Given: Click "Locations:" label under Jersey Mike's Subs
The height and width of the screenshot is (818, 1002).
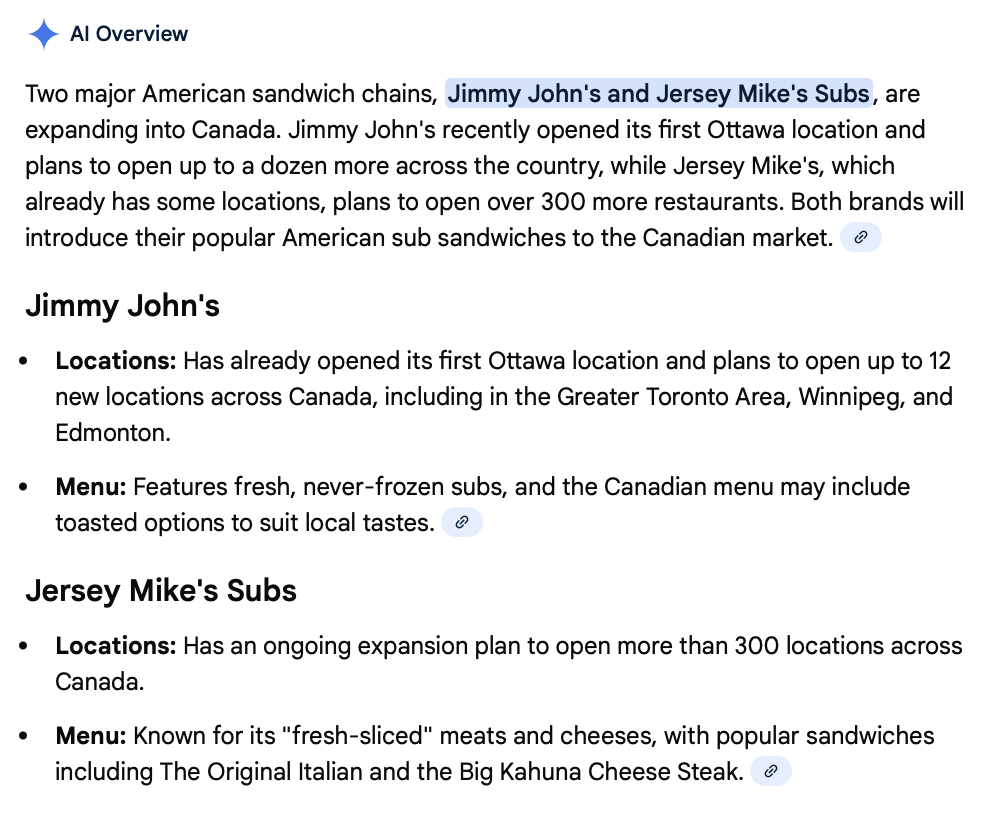Looking at the screenshot, I should [x=116, y=645].
